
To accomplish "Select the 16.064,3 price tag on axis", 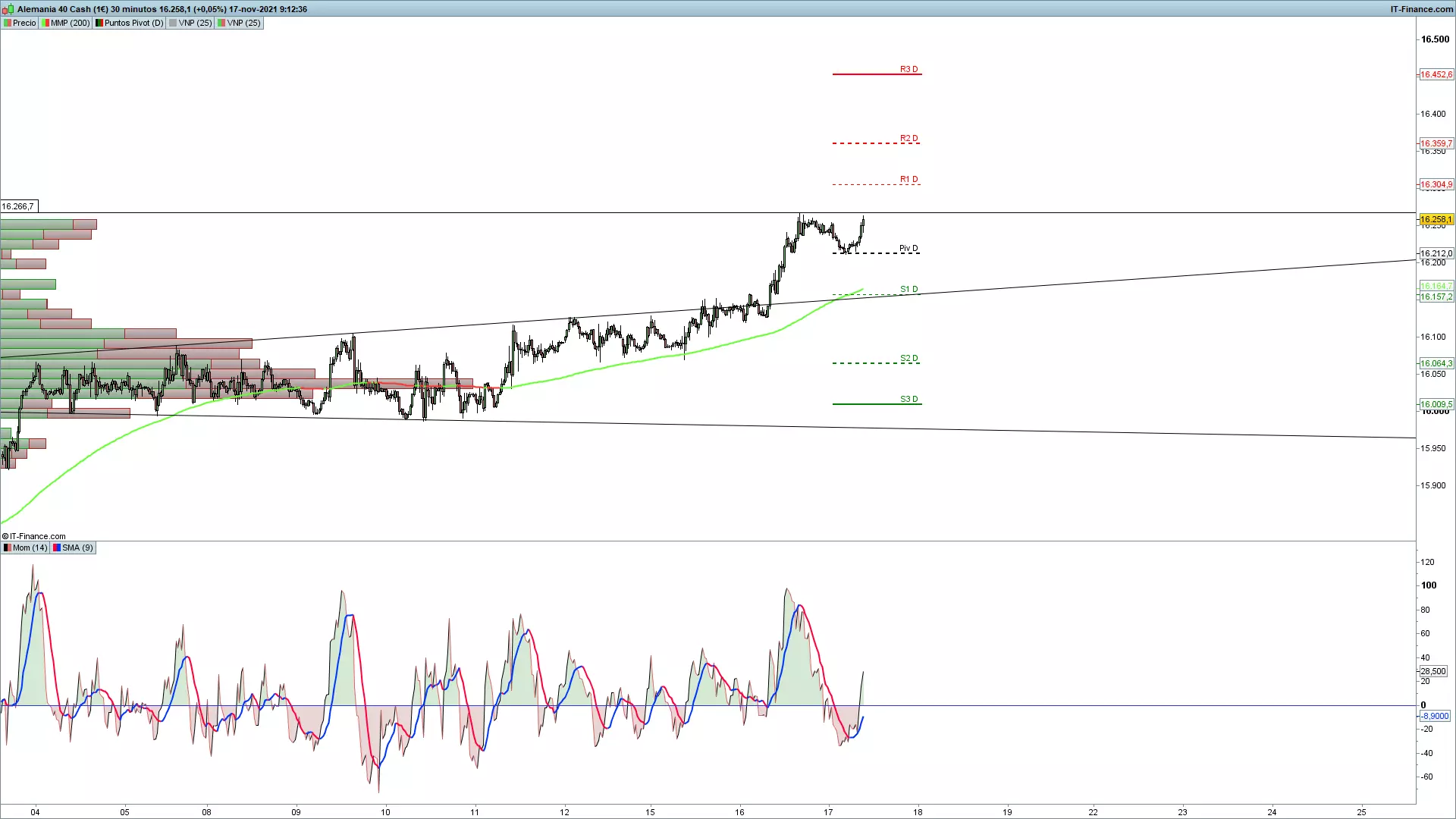I will pyautogui.click(x=1436, y=363).
